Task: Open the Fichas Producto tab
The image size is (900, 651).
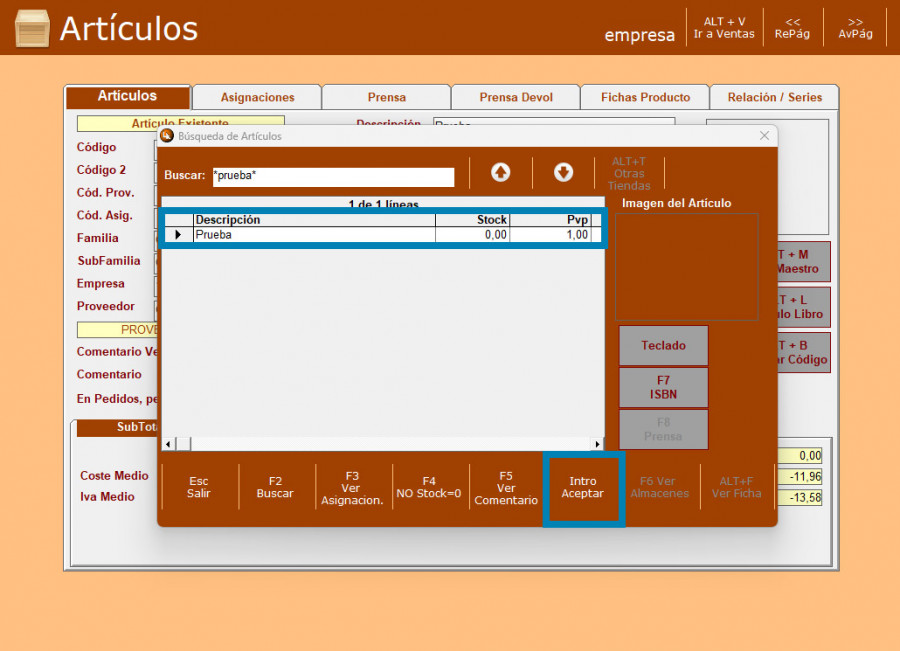Action: coord(645,97)
